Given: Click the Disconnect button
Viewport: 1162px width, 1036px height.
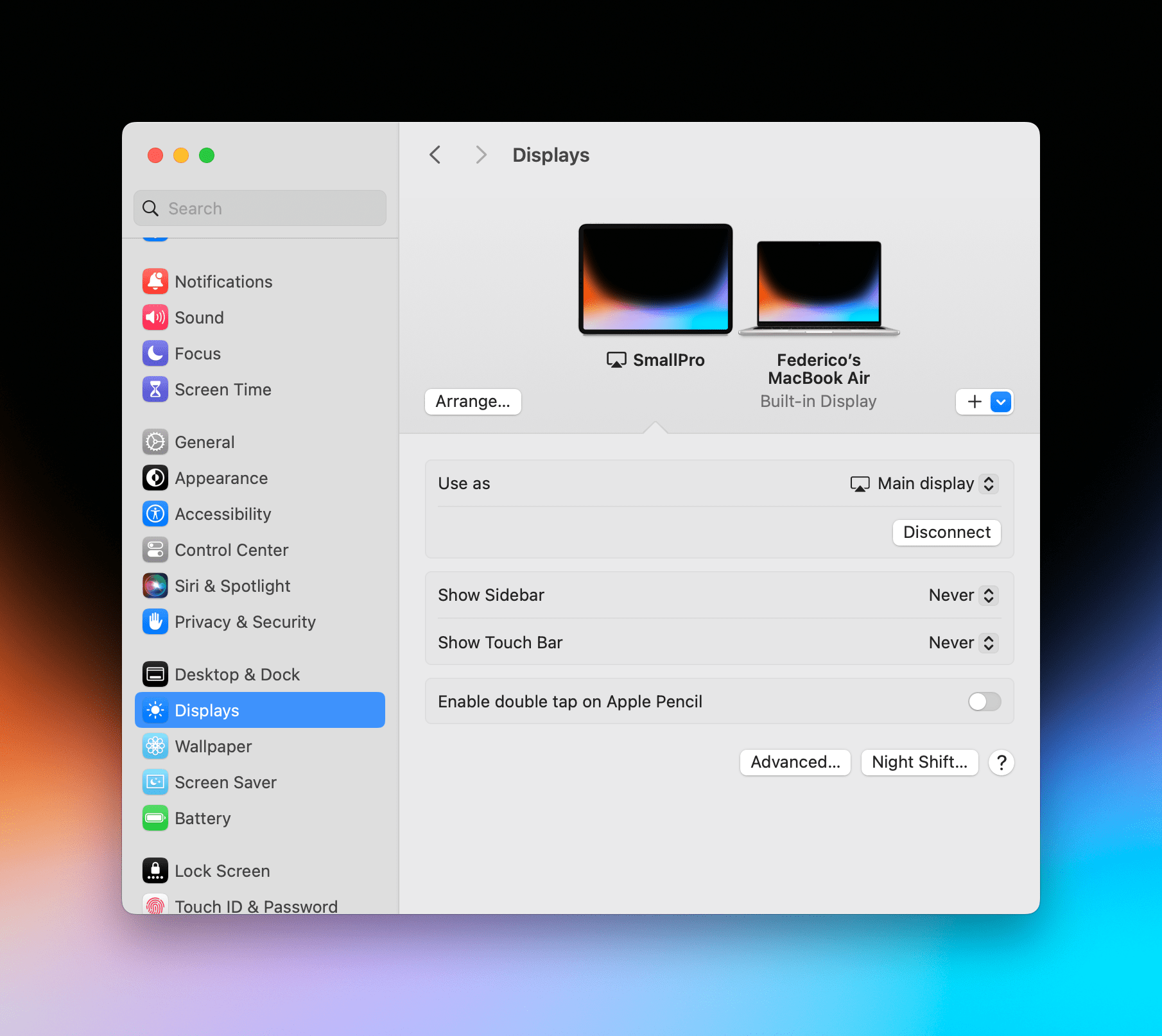Looking at the screenshot, I should point(947,532).
